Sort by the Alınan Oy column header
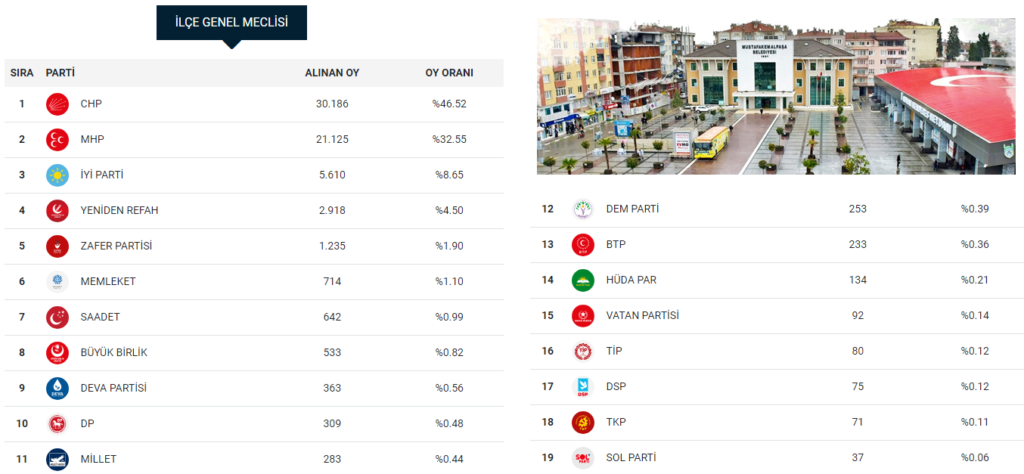This screenshot has width=1024, height=474. [x=332, y=73]
